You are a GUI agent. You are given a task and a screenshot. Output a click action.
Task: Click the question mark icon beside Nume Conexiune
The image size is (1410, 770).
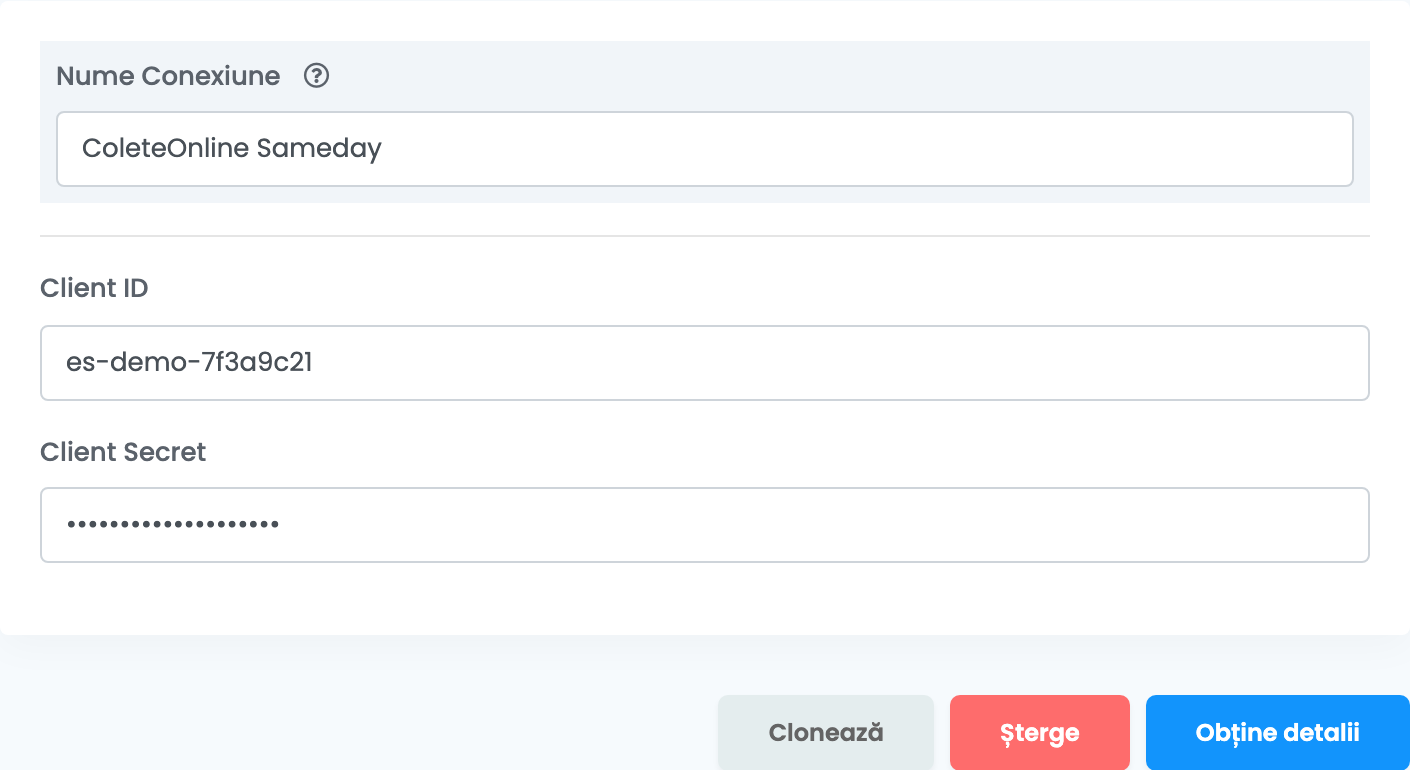point(317,76)
